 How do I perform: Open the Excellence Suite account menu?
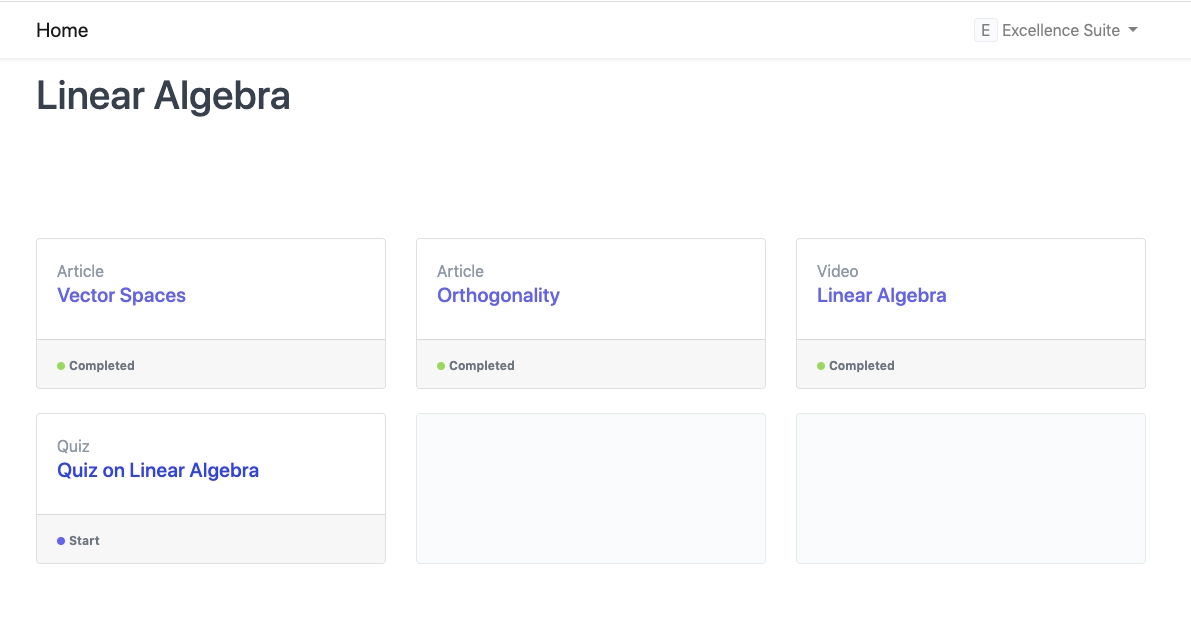click(1060, 30)
